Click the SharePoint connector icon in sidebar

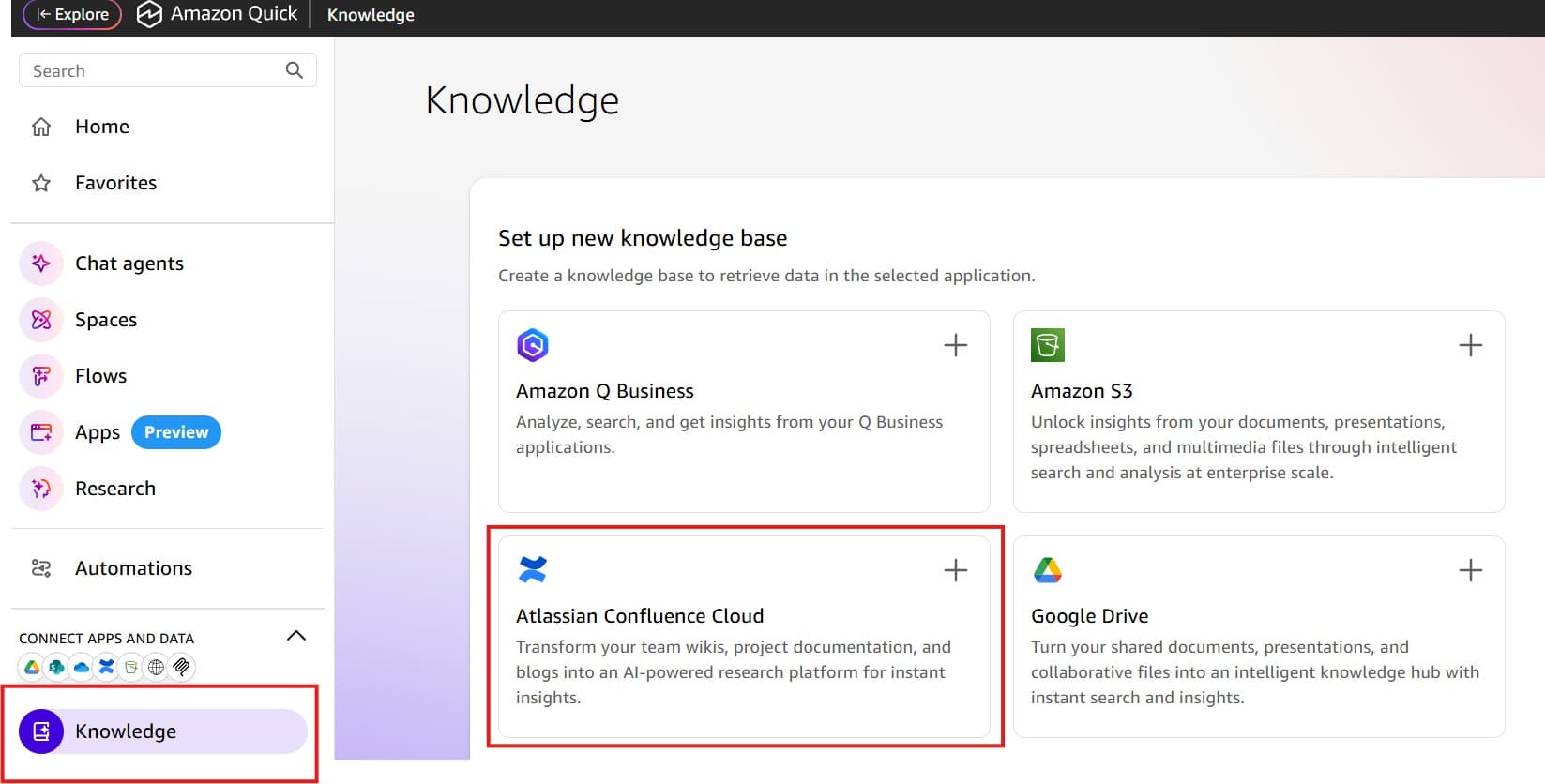(x=56, y=668)
